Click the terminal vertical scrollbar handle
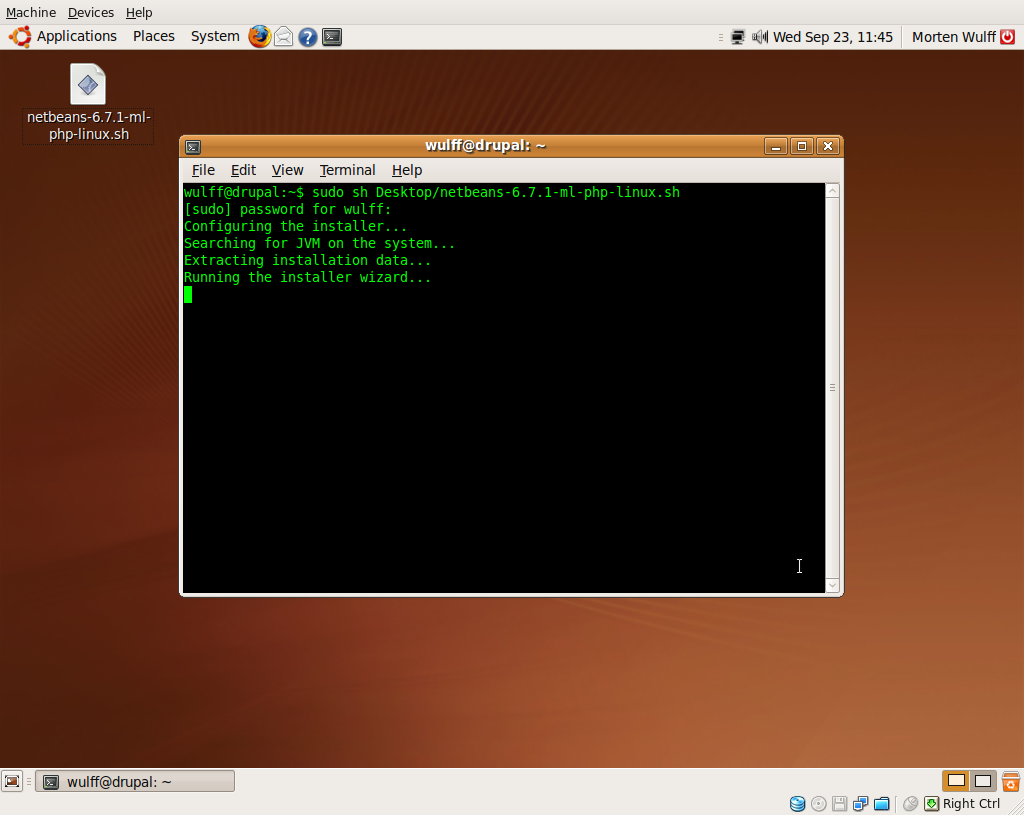This screenshot has width=1024, height=815. pos(832,388)
